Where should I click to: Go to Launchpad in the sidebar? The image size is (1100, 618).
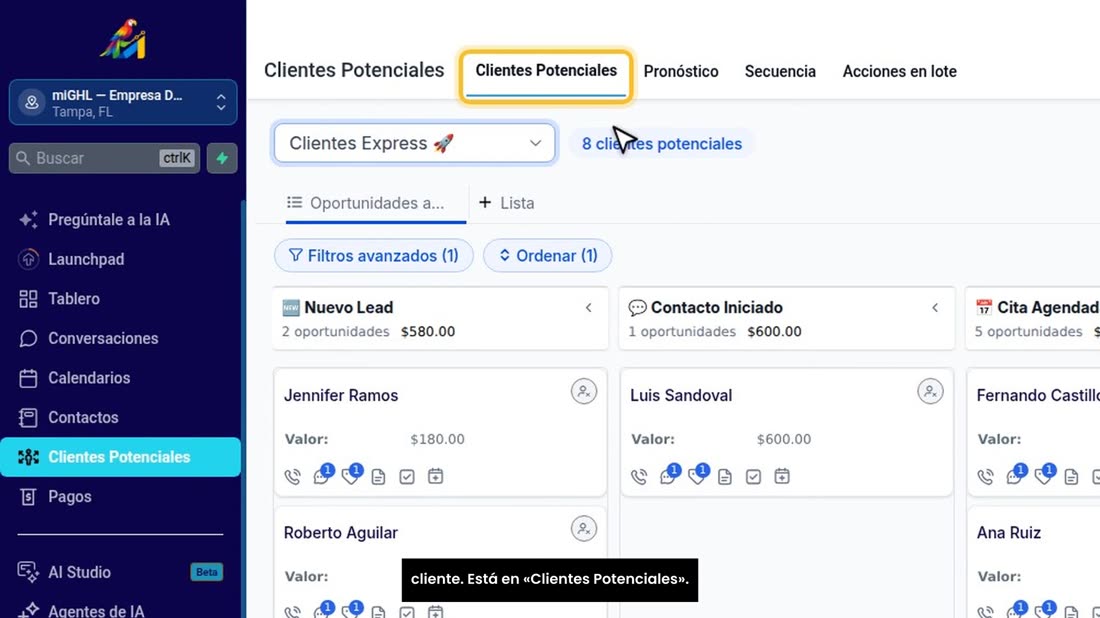point(86,259)
